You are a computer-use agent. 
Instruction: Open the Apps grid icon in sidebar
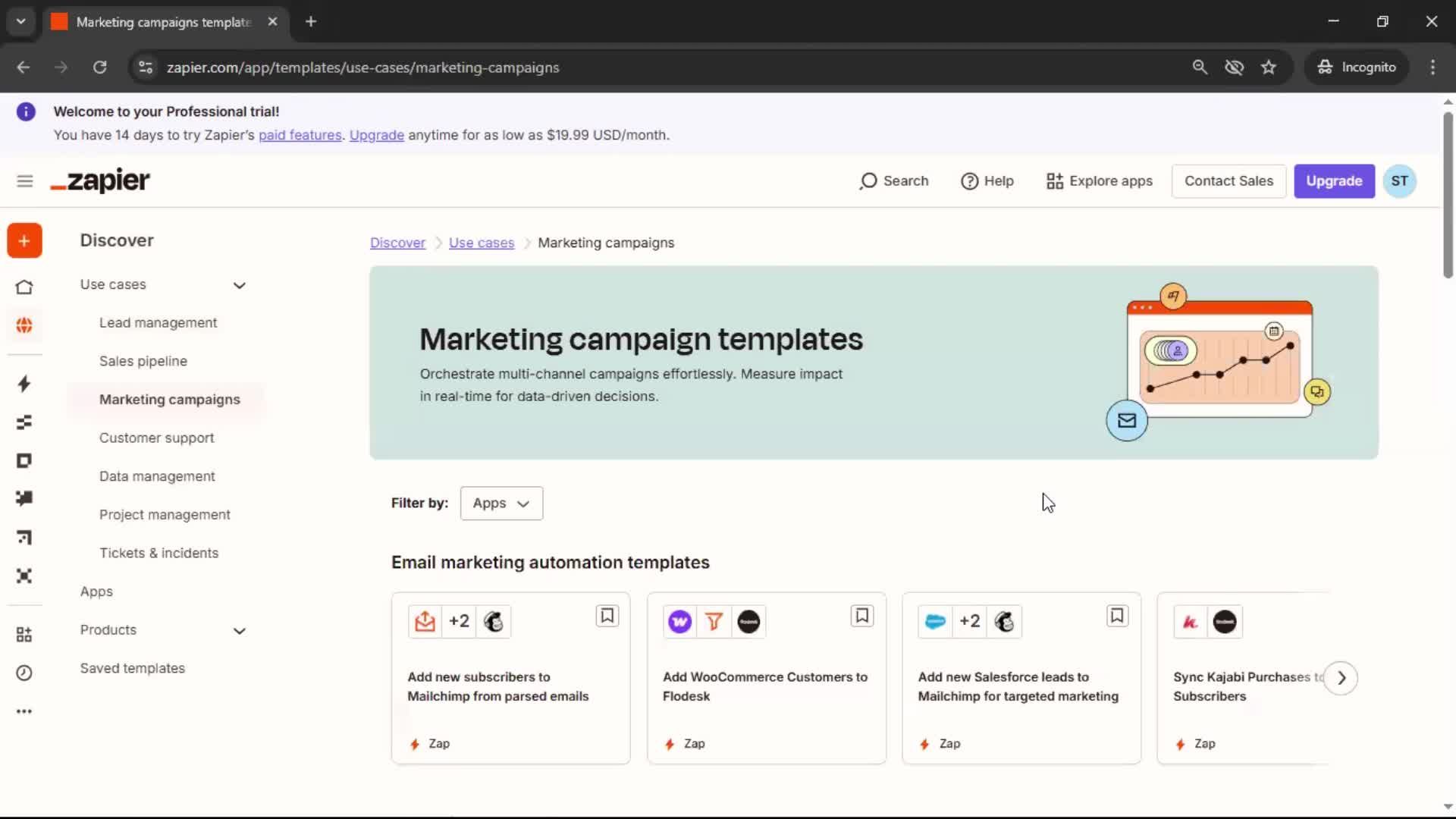pos(24,635)
